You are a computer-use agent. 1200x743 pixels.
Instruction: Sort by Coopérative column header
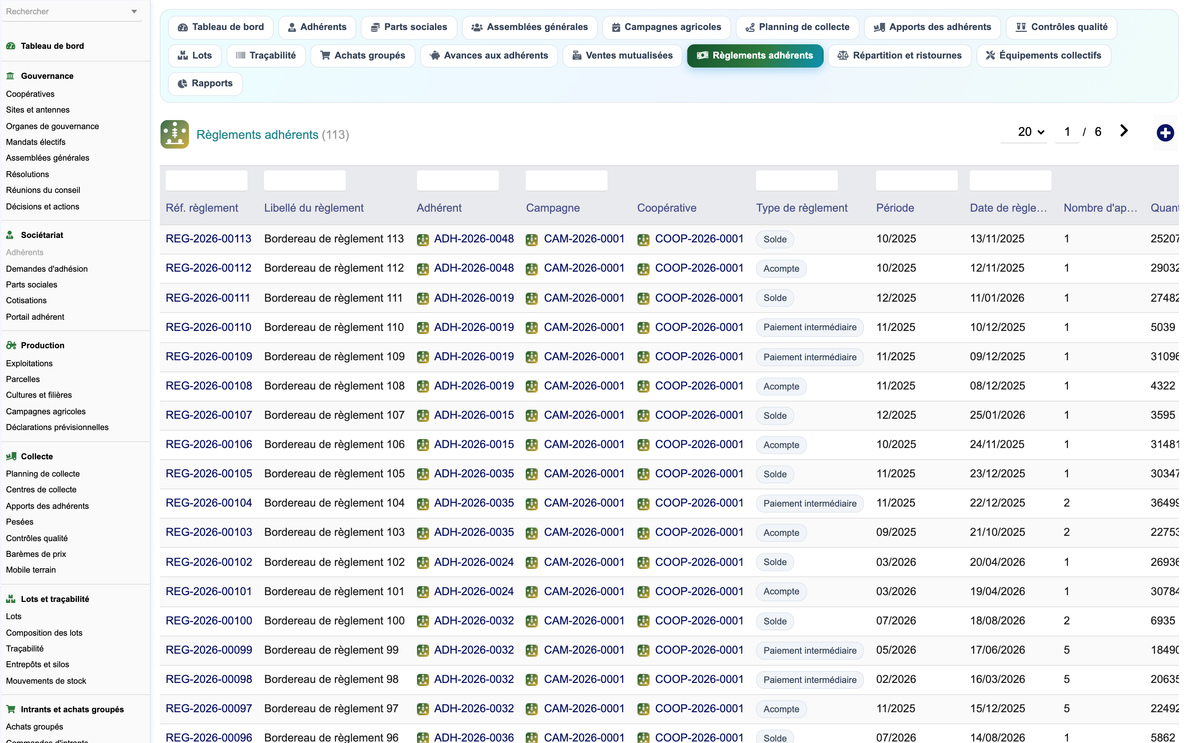click(667, 208)
